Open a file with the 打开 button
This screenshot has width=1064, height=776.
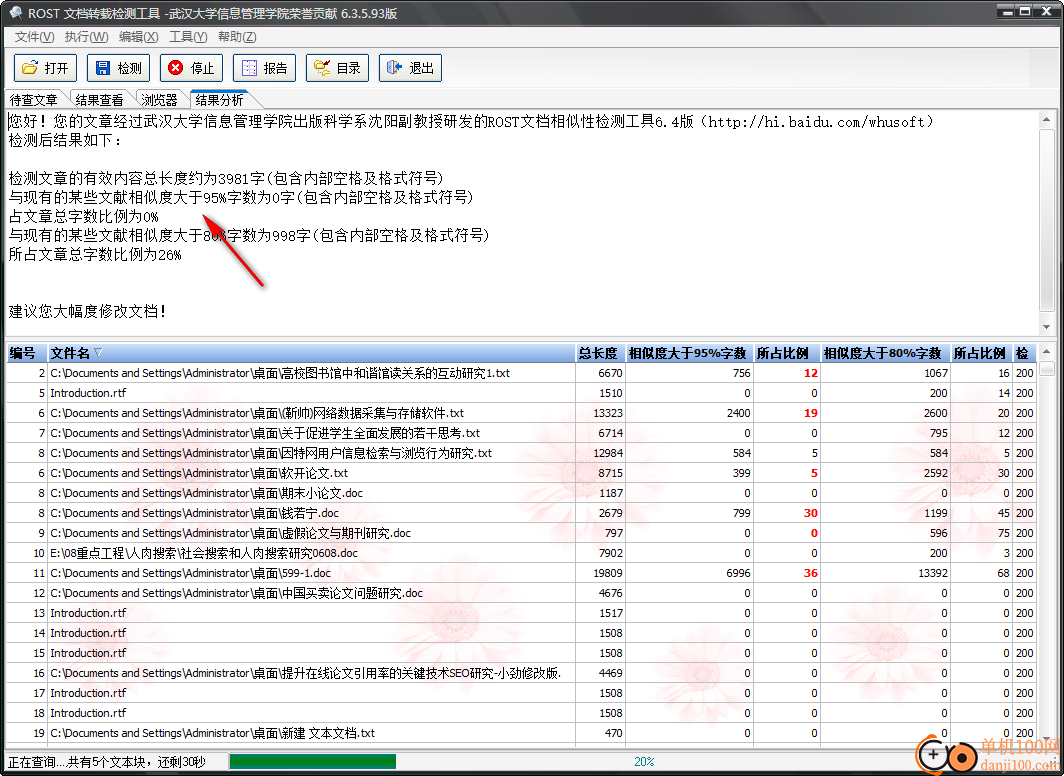(x=45, y=68)
